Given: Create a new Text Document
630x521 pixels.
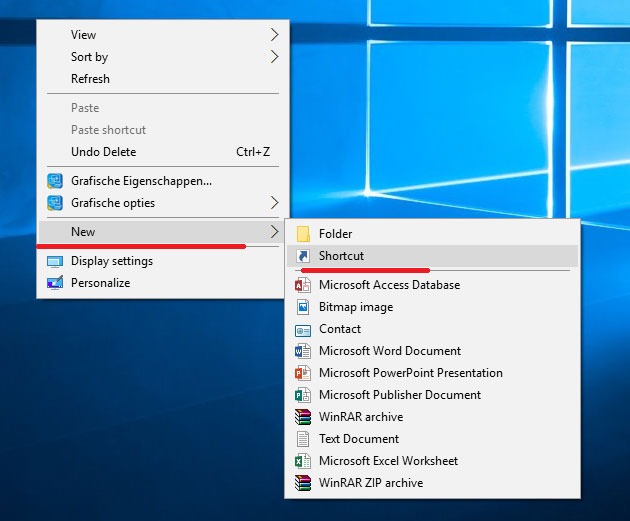Looking at the screenshot, I should tap(432, 439).
